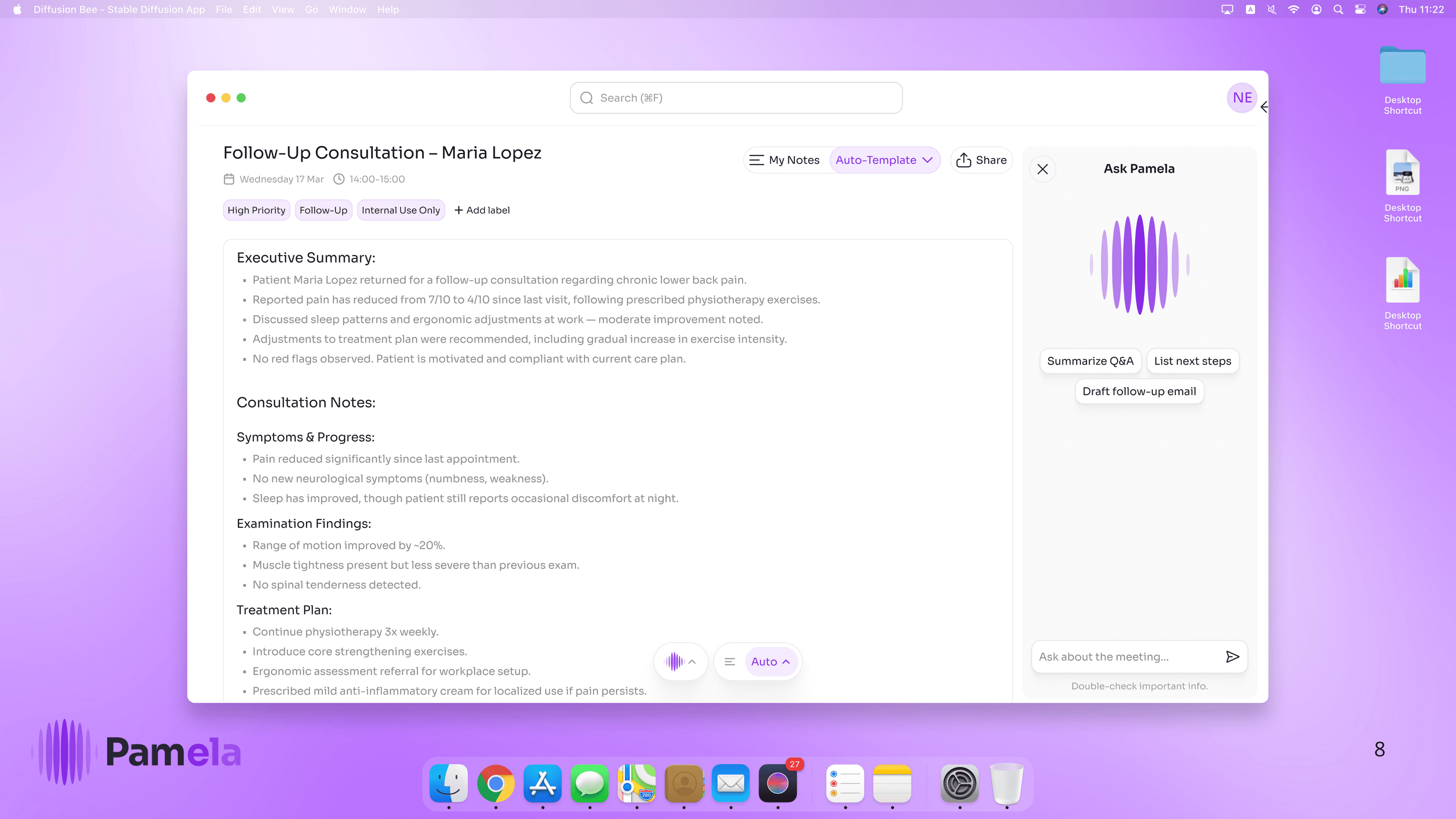Click Draft follow-up email suggestion
Viewport: 1456px width, 819px height.
click(1139, 391)
